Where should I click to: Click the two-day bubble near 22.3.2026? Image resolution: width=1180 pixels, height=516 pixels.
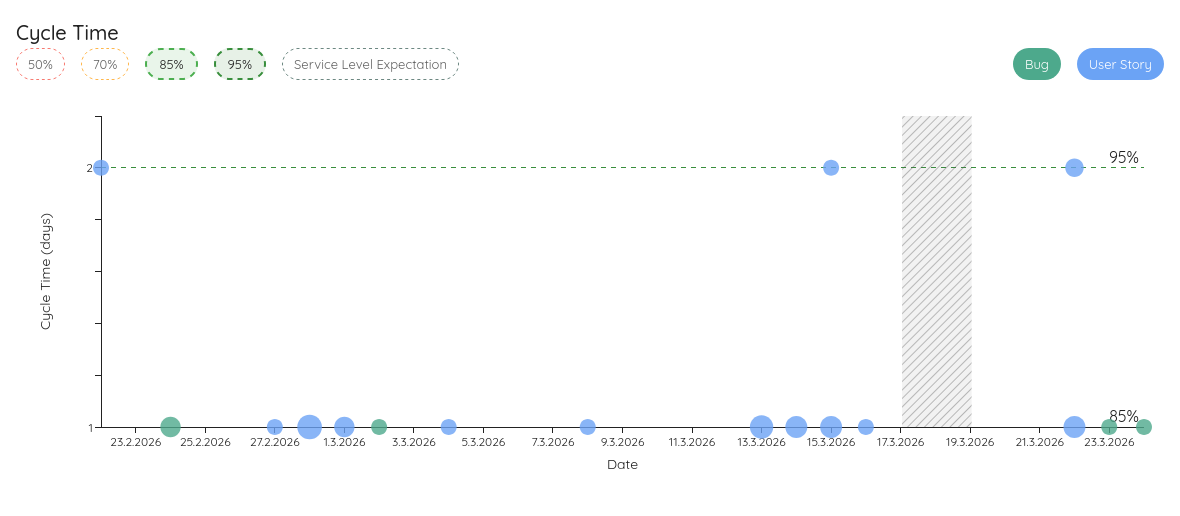[1074, 167]
